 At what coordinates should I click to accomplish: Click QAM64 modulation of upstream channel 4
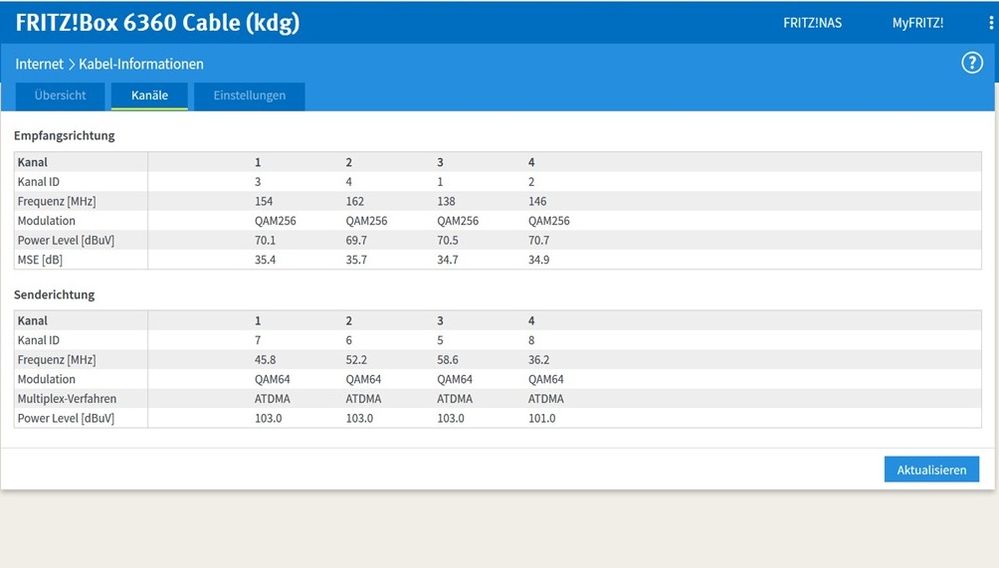[x=546, y=380]
